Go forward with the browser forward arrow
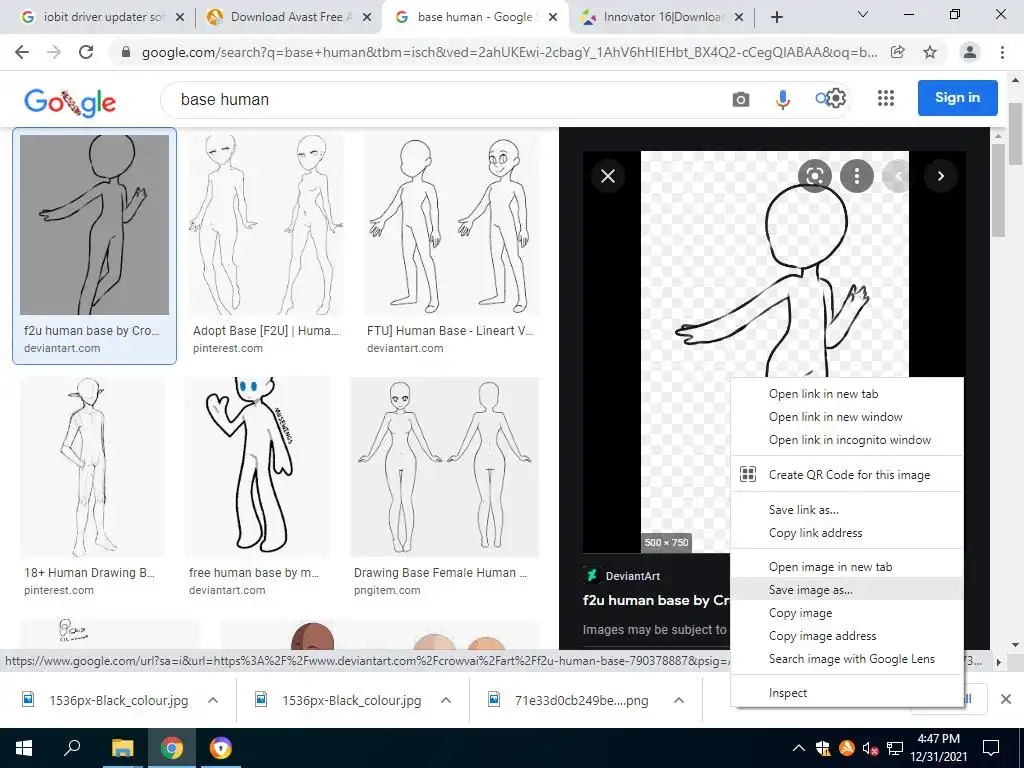1024x768 pixels. click(x=54, y=52)
